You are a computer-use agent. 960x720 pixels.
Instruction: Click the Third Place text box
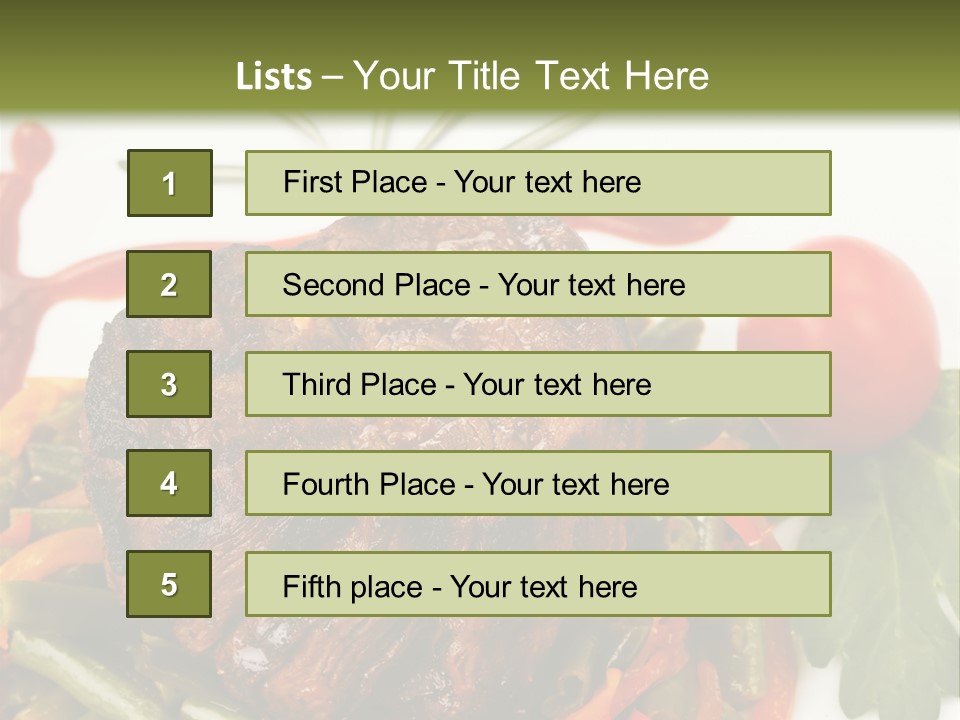tap(538, 384)
